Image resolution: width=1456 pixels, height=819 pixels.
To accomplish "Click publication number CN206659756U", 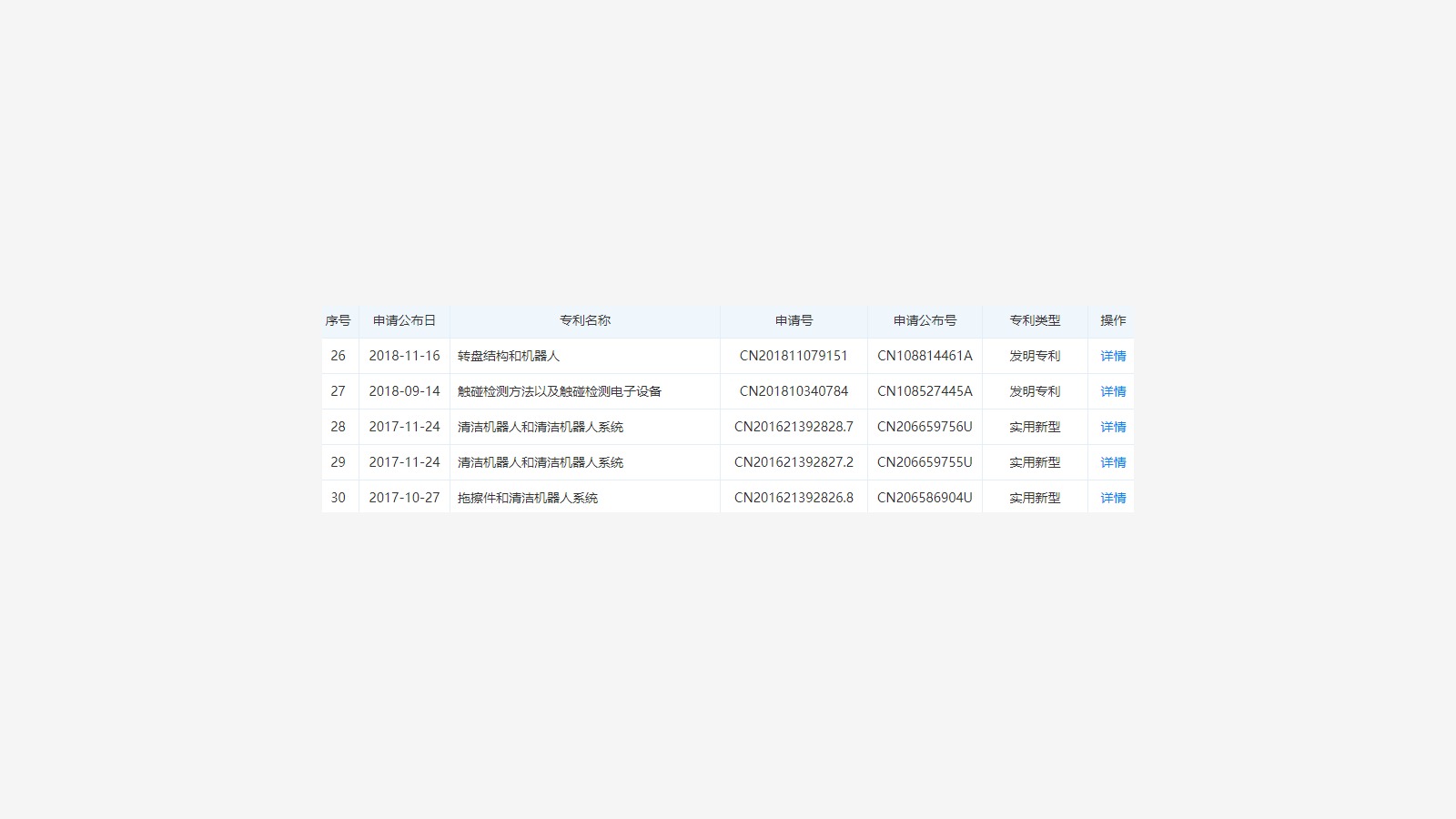I will 925,427.
